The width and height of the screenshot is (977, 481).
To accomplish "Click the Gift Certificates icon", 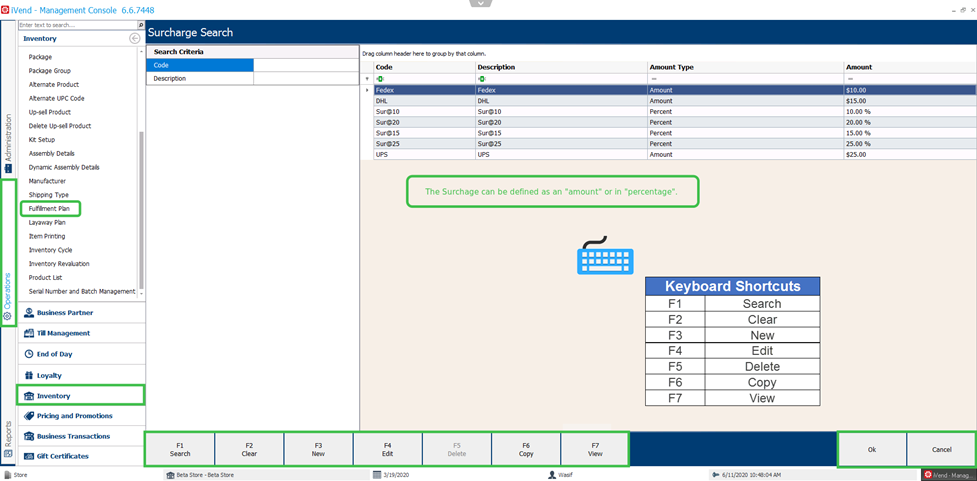I will (29, 456).
